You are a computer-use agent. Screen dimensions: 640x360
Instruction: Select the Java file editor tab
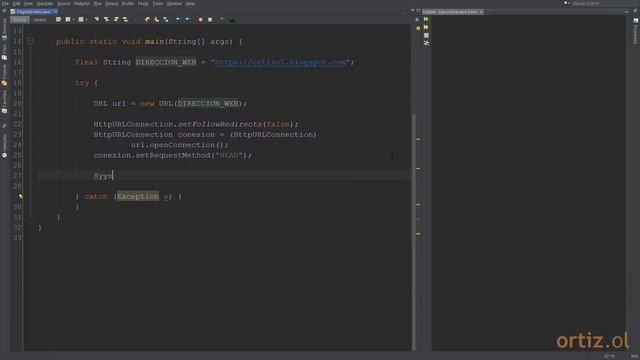tap(33, 12)
